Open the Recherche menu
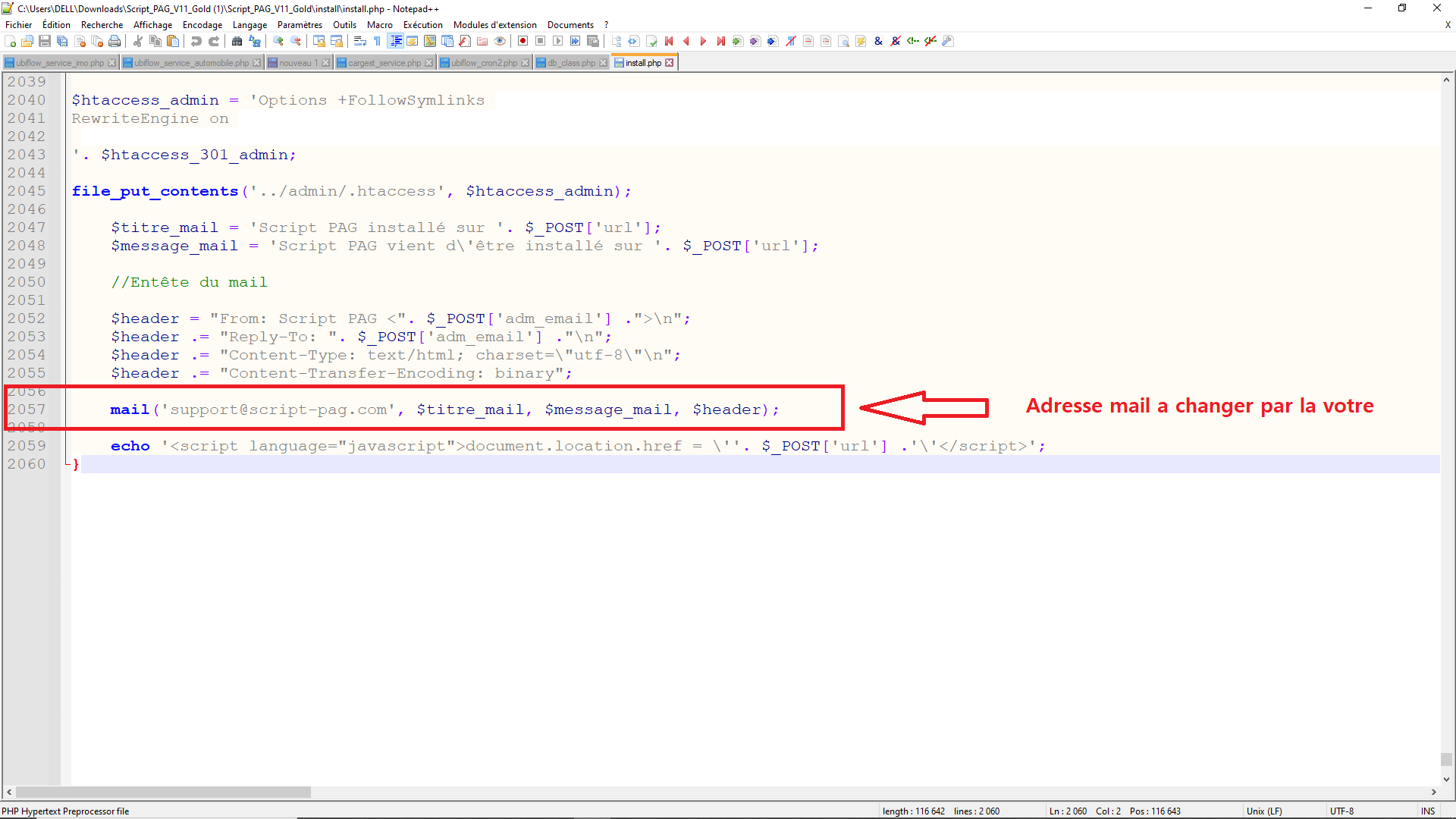 pos(102,25)
